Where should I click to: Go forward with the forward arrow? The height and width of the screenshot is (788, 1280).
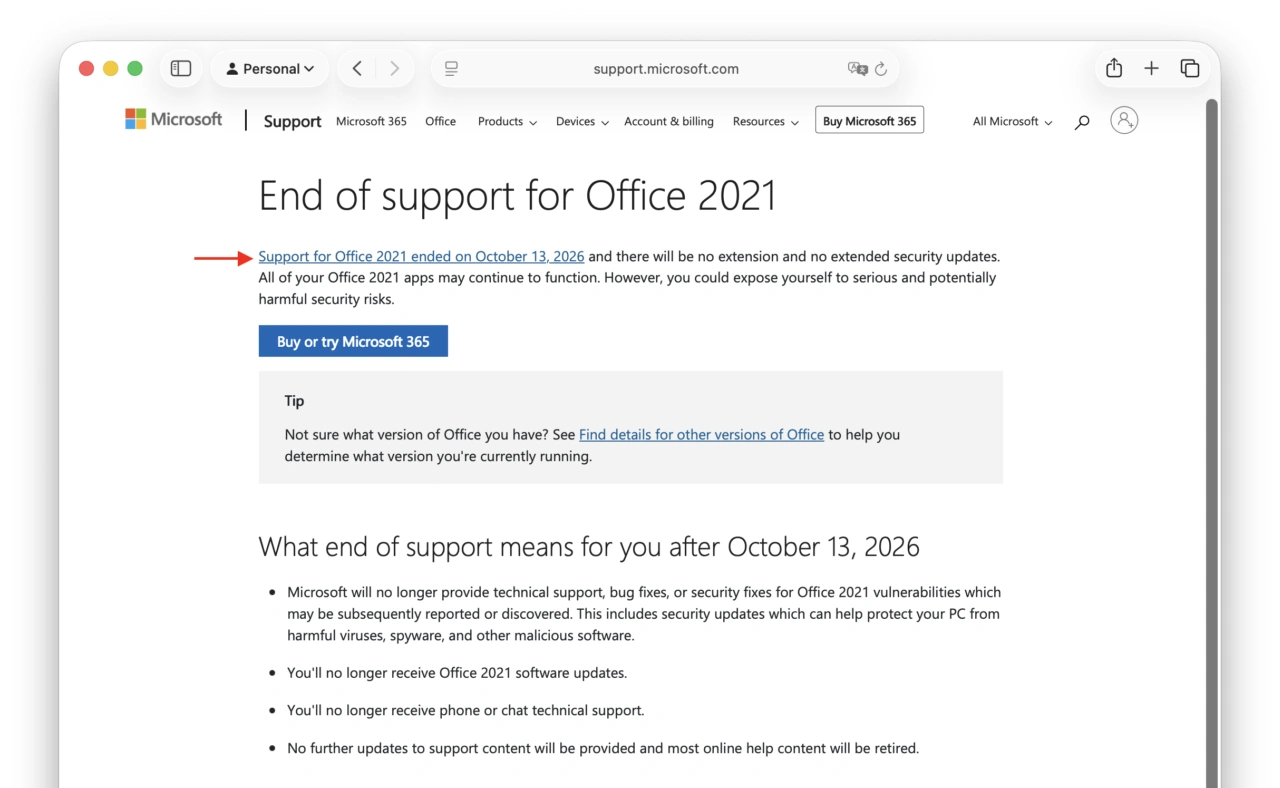point(395,69)
